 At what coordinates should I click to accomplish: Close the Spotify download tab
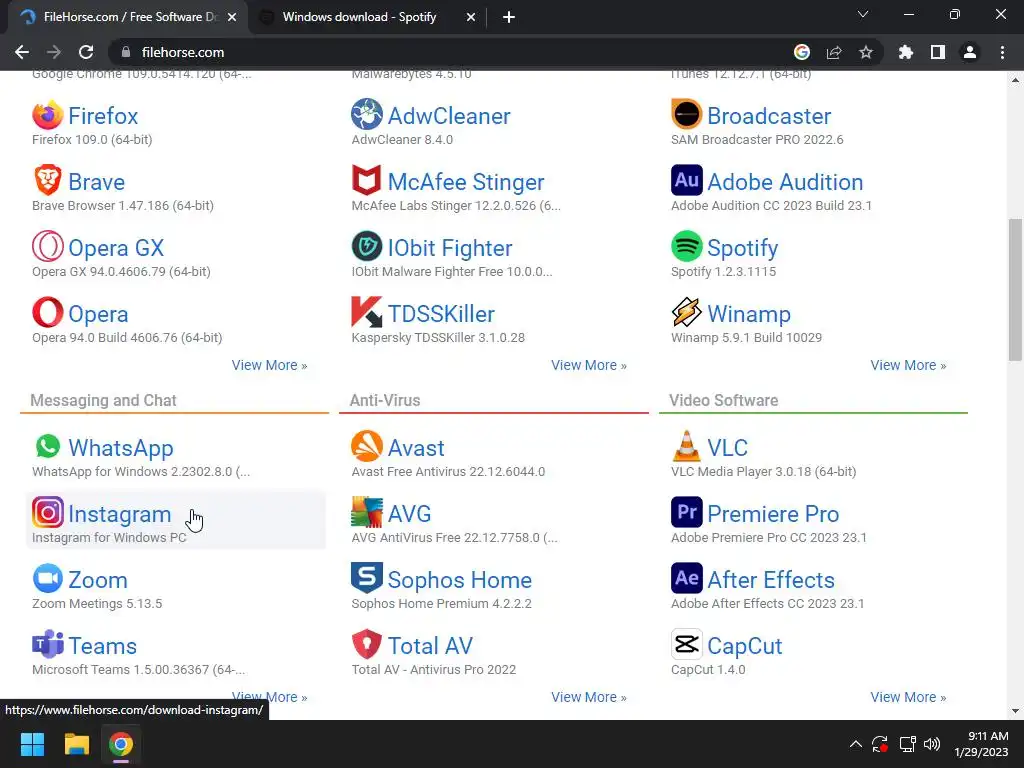point(471,17)
